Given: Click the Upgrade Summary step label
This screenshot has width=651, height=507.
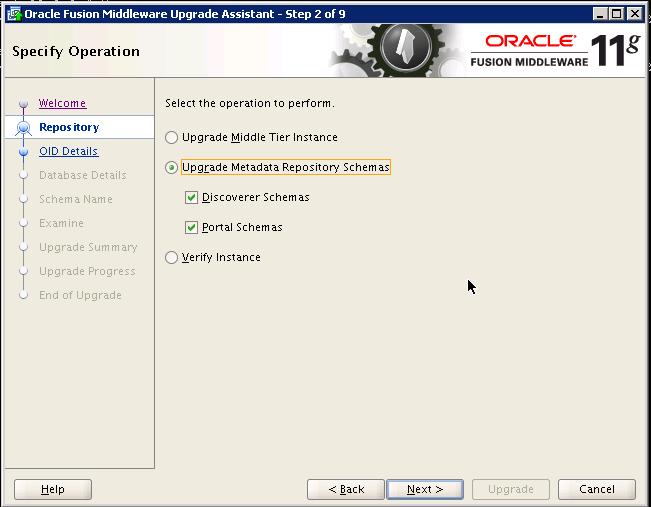Looking at the screenshot, I should point(88,247).
